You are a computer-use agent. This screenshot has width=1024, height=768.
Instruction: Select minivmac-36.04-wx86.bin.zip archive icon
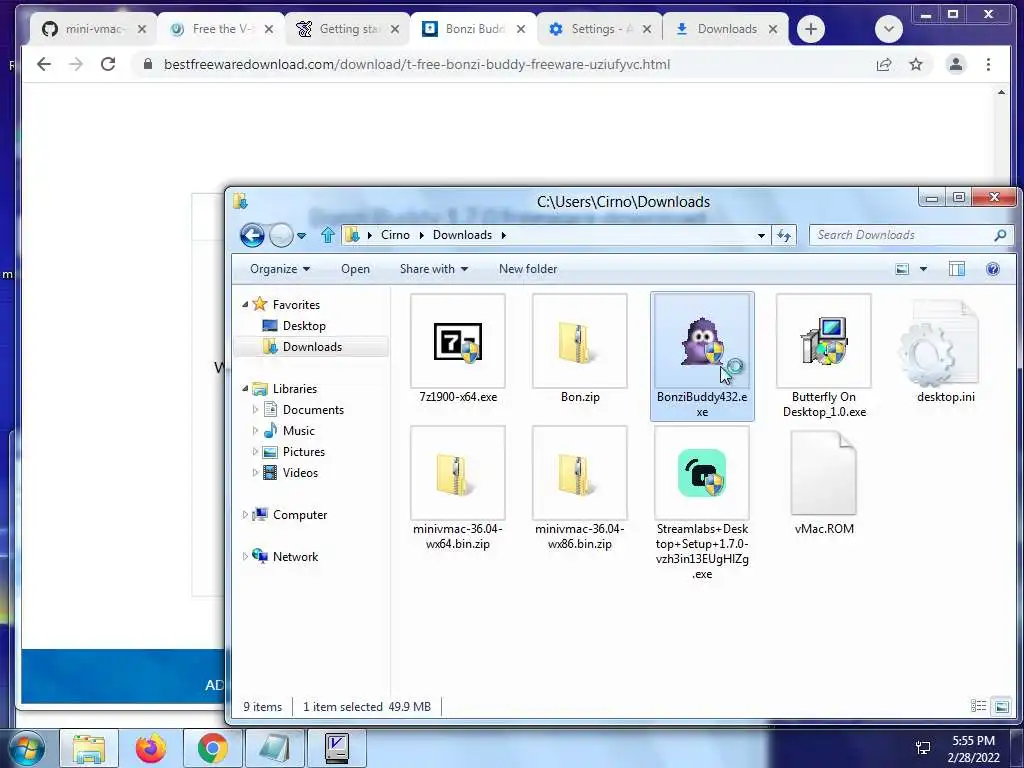tap(579, 473)
